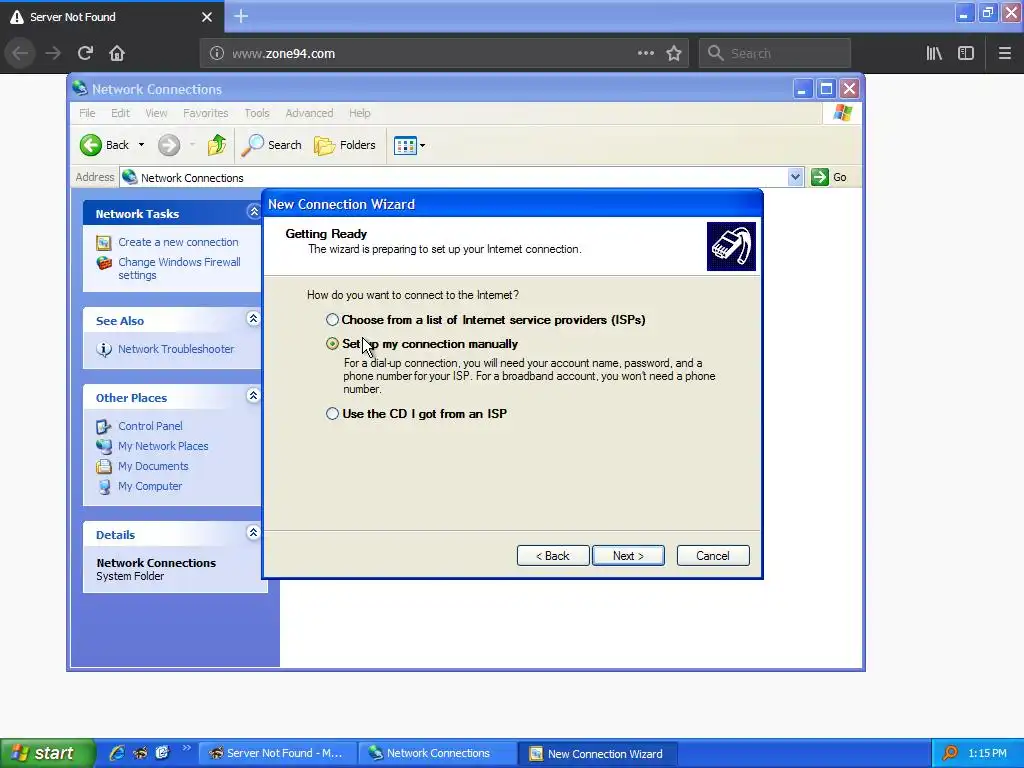Expand the Address bar dropdown
The image size is (1024, 768).
tap(795, 177)
